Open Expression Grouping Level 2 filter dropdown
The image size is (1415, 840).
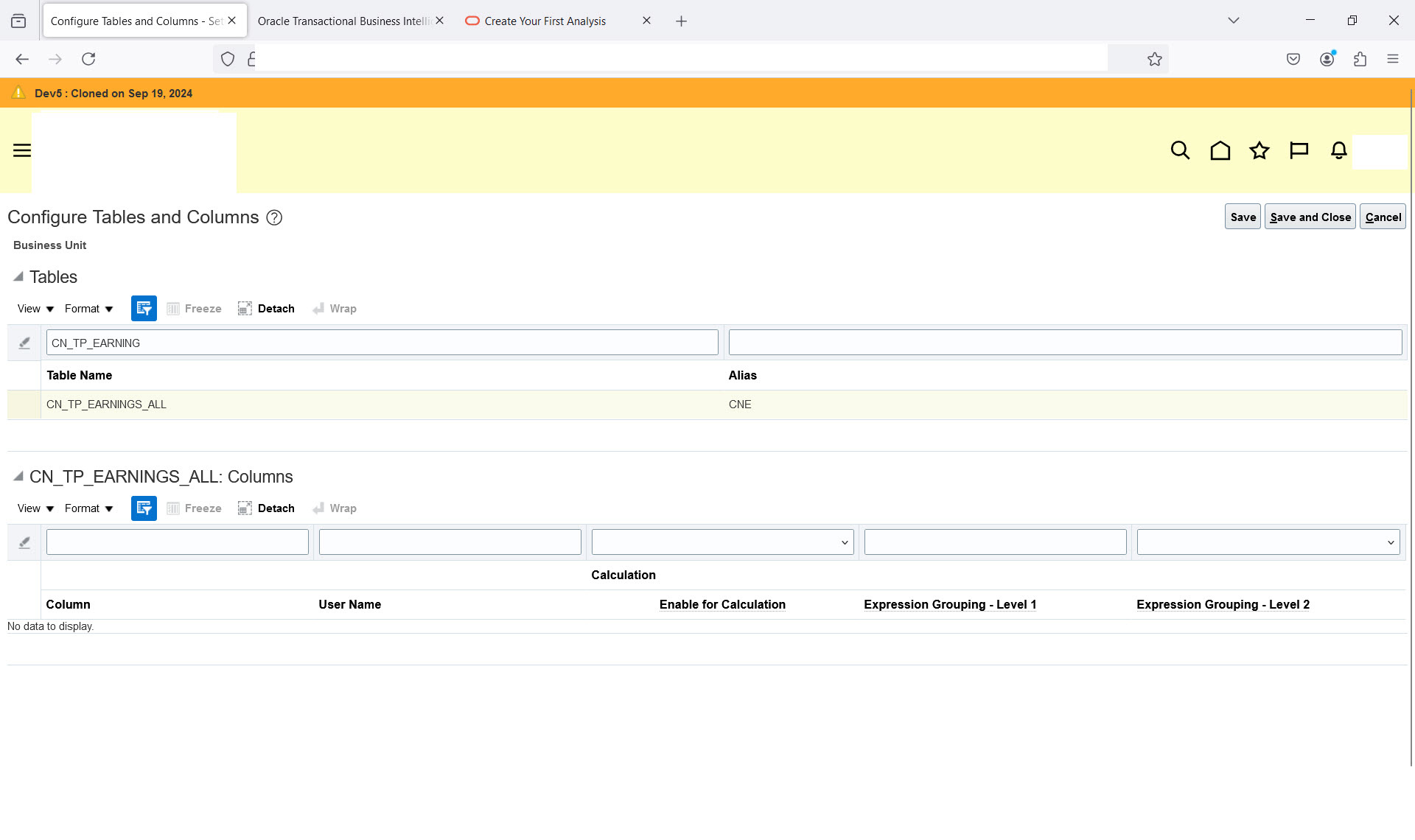(x=1268, y=542)
